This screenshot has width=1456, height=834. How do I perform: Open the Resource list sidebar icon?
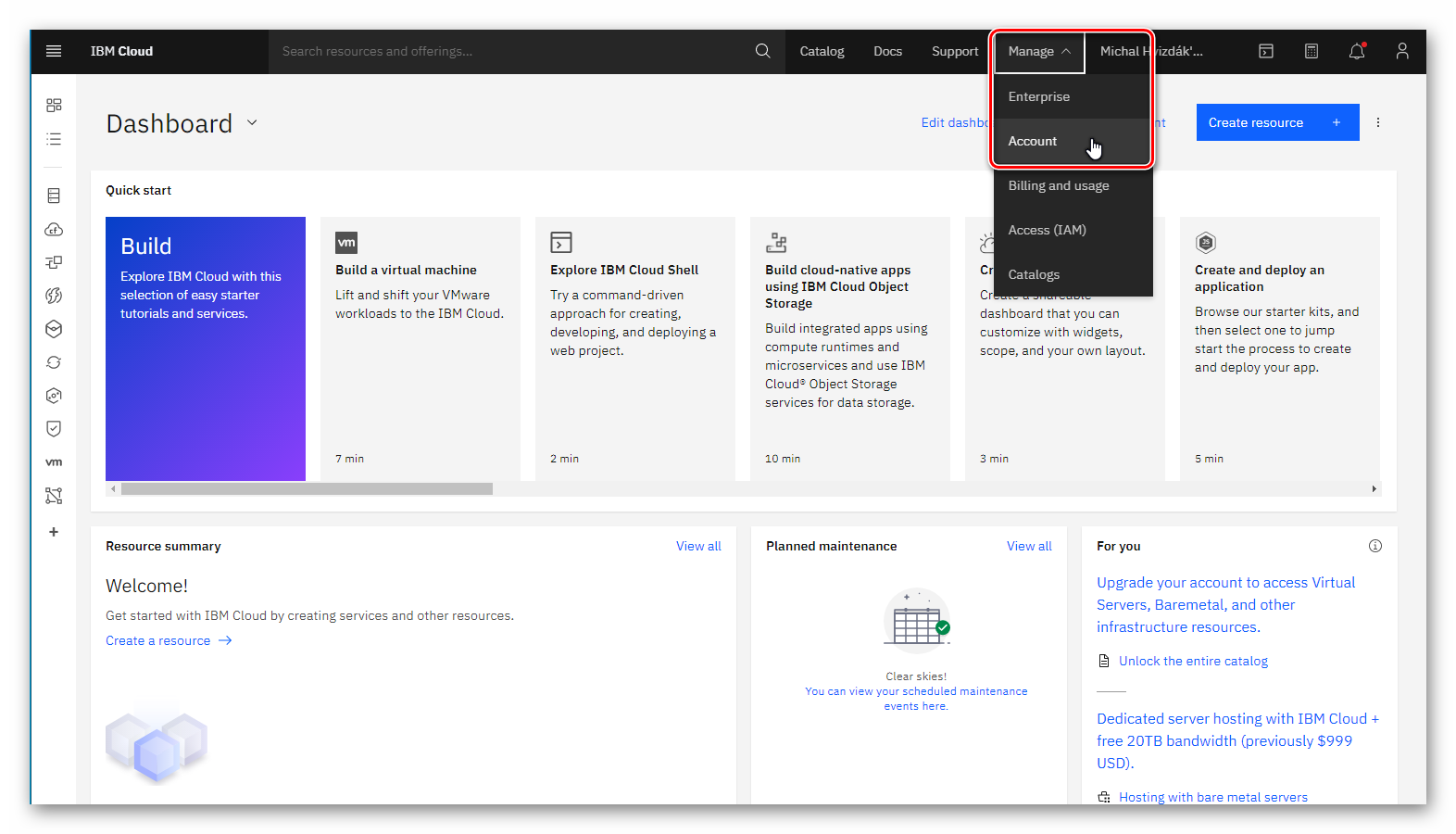click(x=54, y=139)
